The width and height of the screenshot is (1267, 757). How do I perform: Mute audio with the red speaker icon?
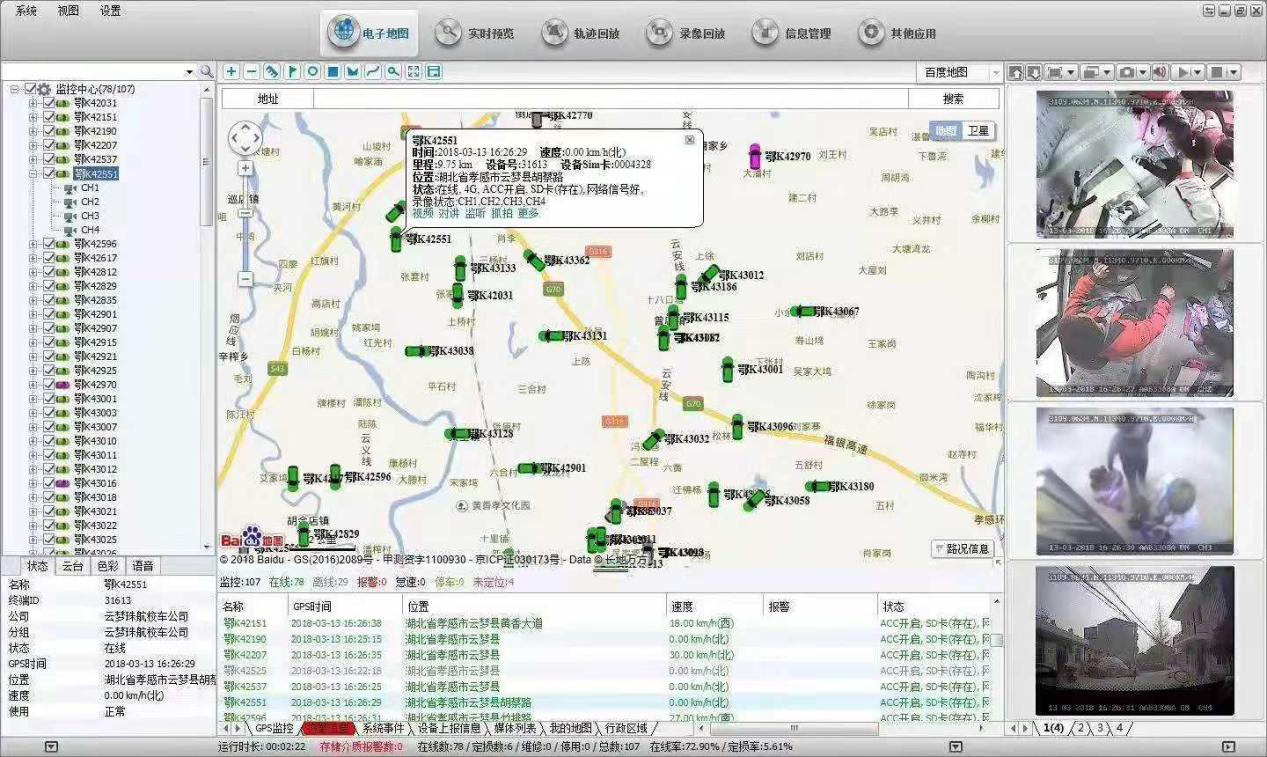click(x=1159, y=72)
